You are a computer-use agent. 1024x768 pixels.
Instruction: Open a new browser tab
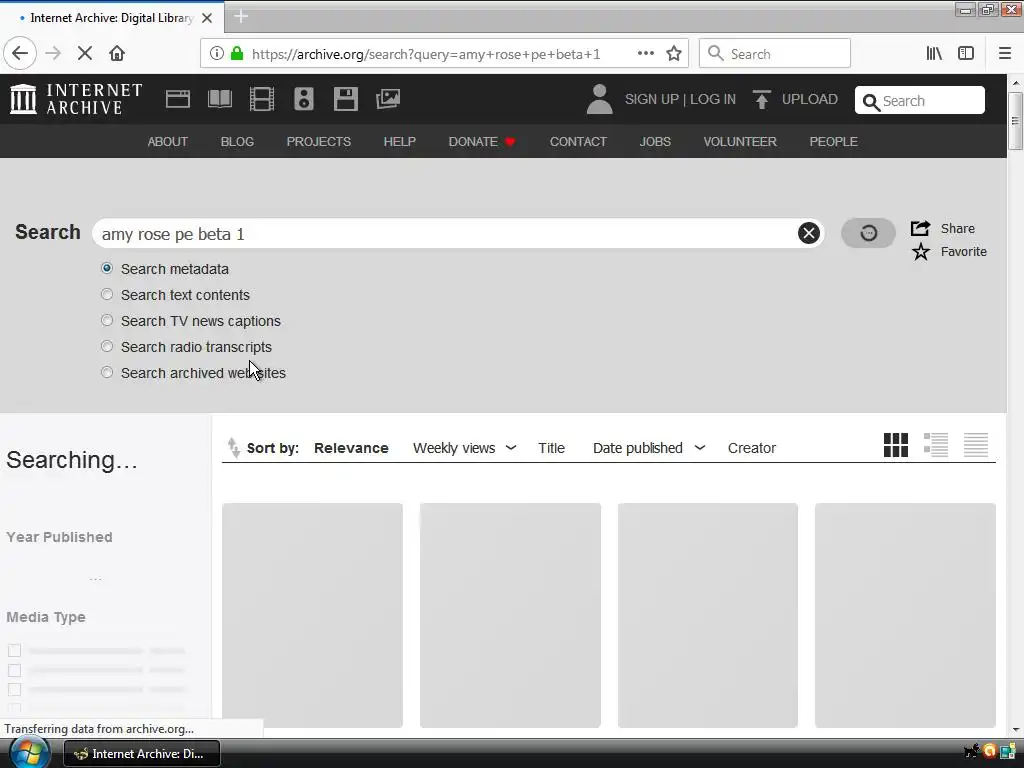[x=241, y=16]
